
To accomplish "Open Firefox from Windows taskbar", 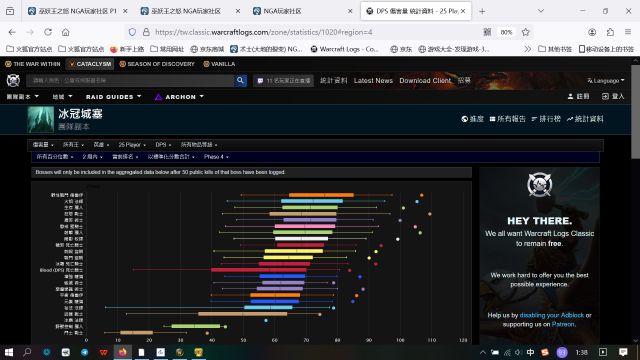I will [122, 352].
